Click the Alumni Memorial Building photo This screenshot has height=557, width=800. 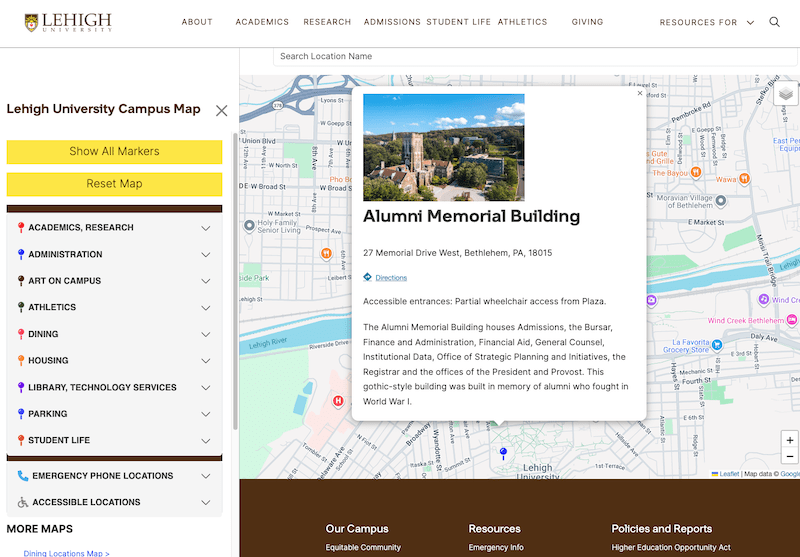pos(443,147)
